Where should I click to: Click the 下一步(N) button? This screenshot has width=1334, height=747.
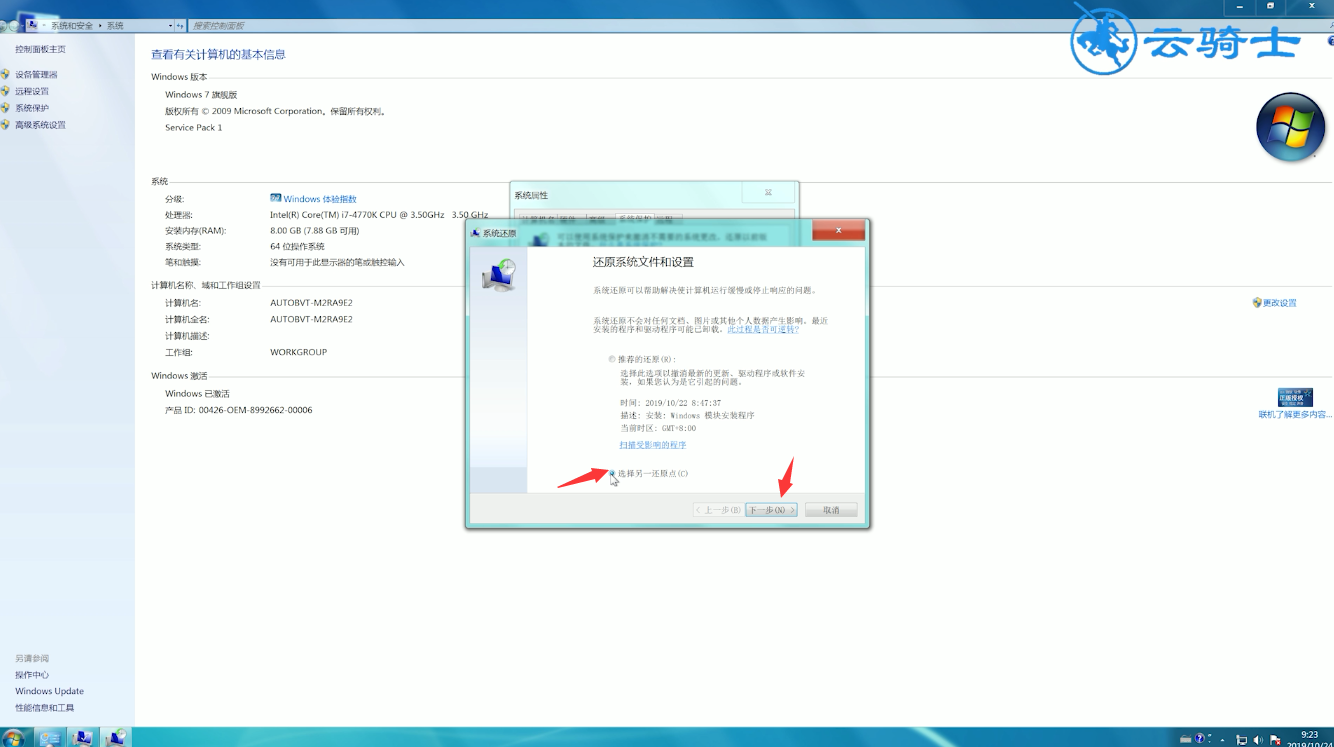771,510
